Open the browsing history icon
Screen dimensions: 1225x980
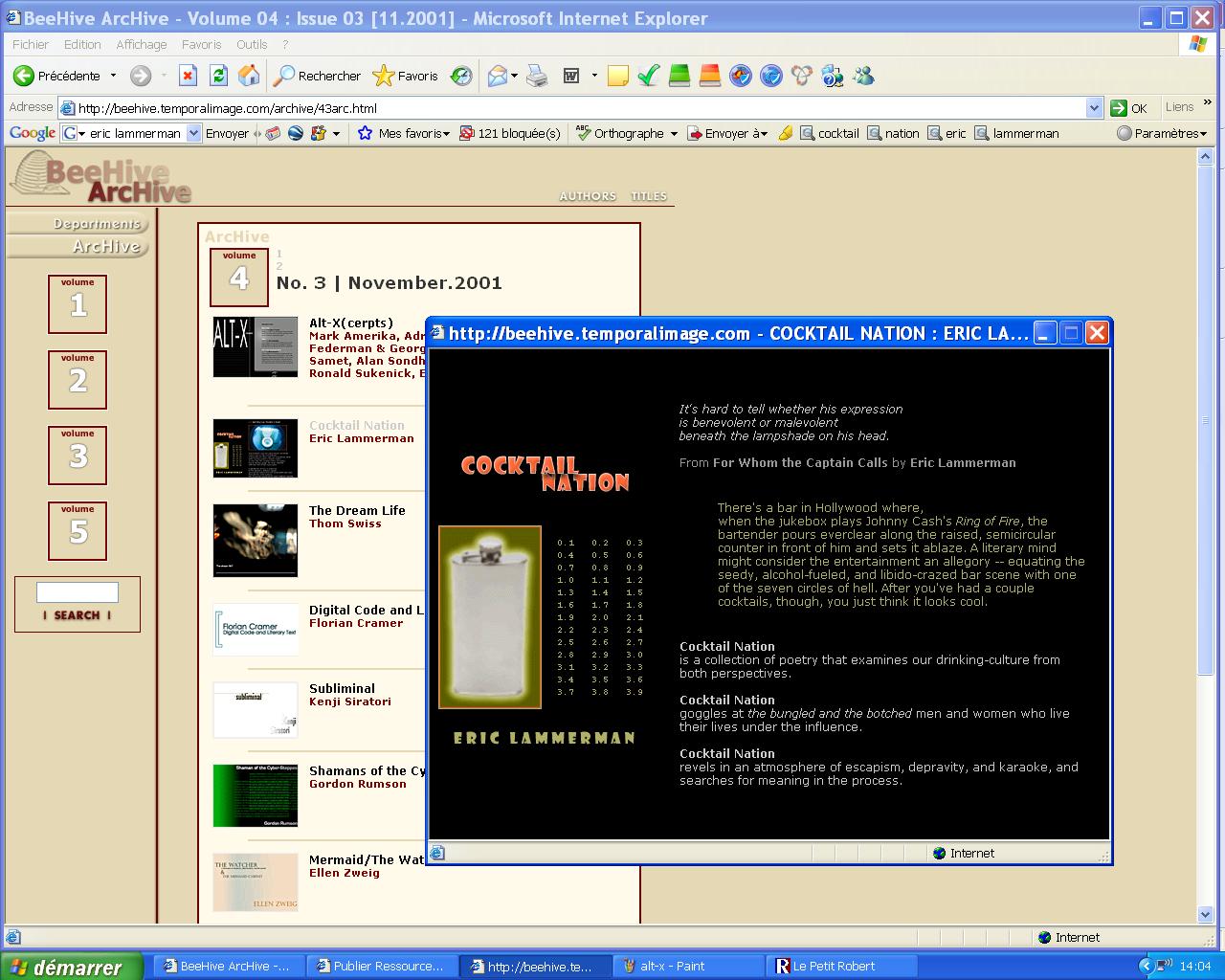coord(461,76)
